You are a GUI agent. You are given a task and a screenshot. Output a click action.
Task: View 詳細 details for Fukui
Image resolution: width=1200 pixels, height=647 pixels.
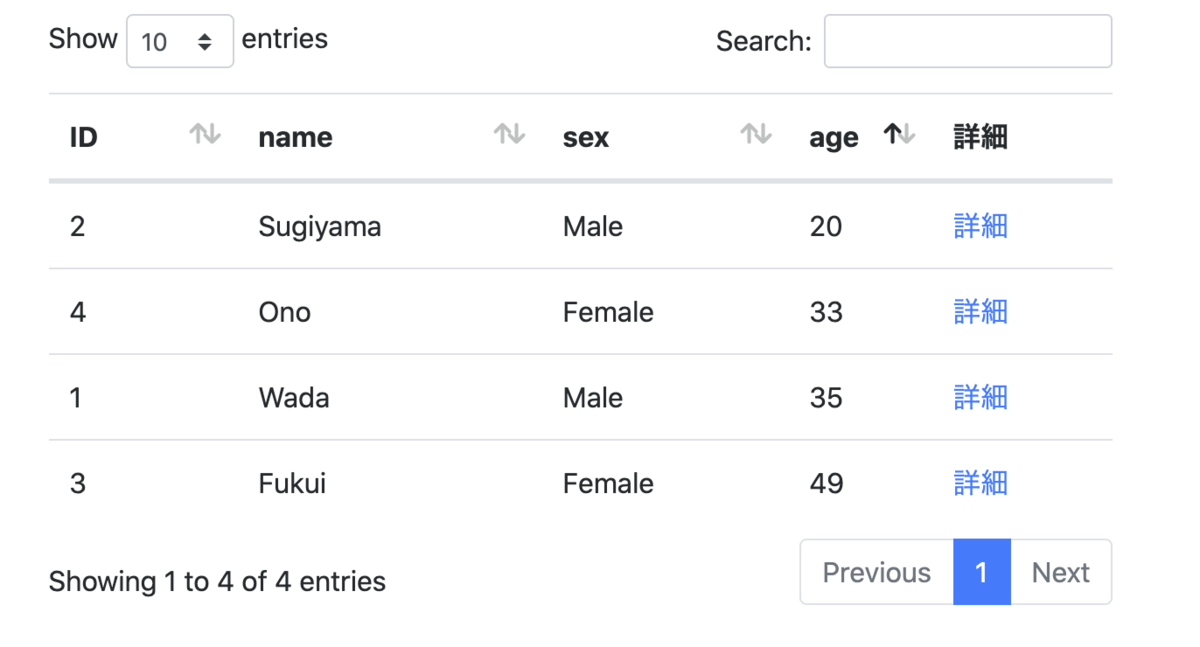(x=980, y=484)
